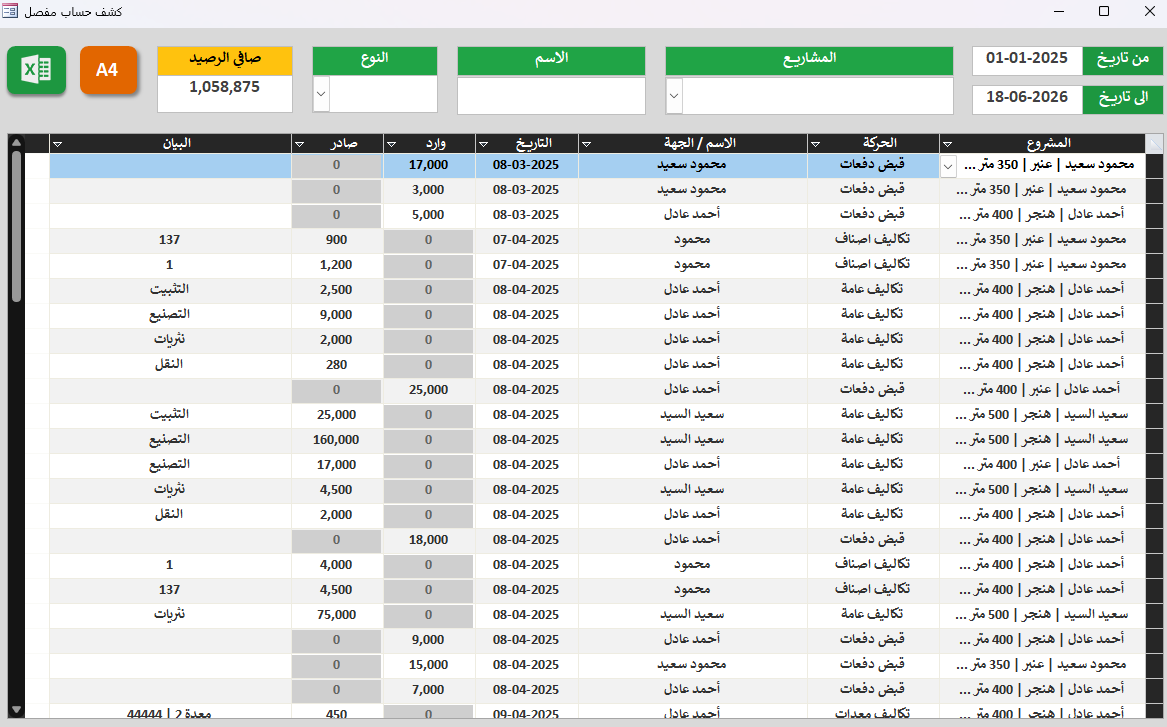Open filter arrow on الحركة column header
Image resolution: width=1167 pixels, height=727 pixels.
815,144
